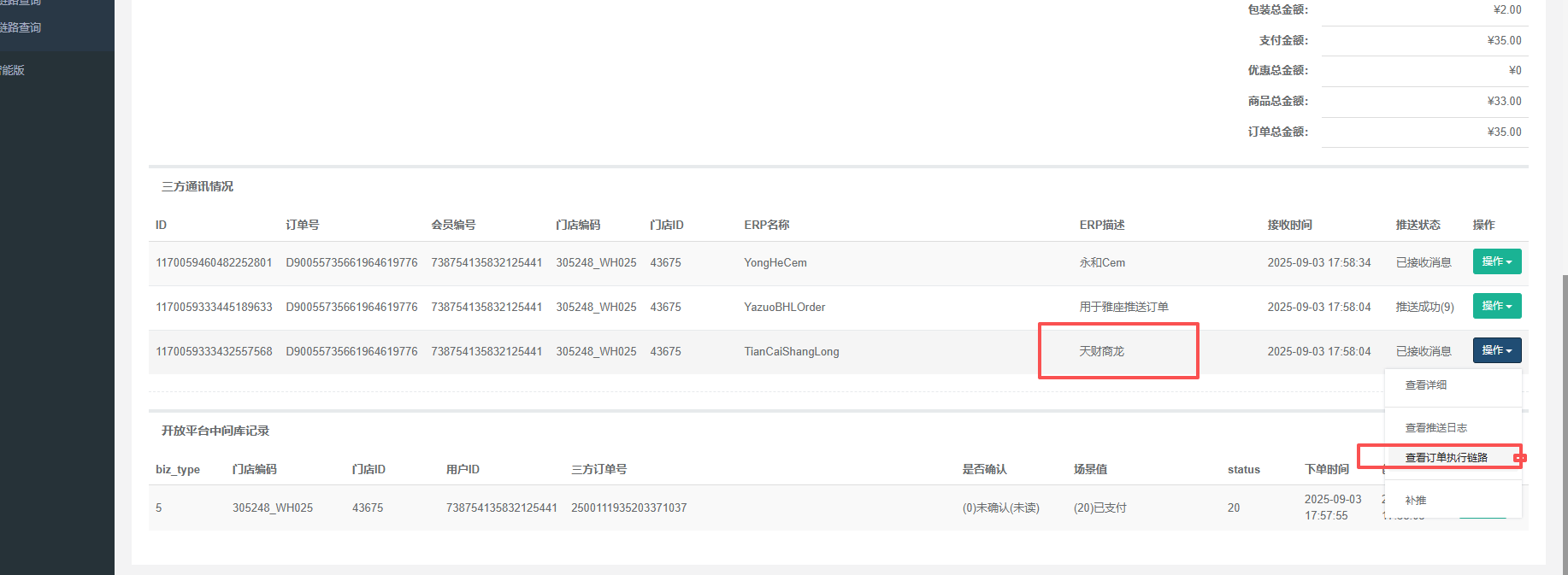Image resolution: width=1568 pixels, height=575 pixels.
Task: Click the 开放平台中间库记录 section heading
Action: [215, 431]
